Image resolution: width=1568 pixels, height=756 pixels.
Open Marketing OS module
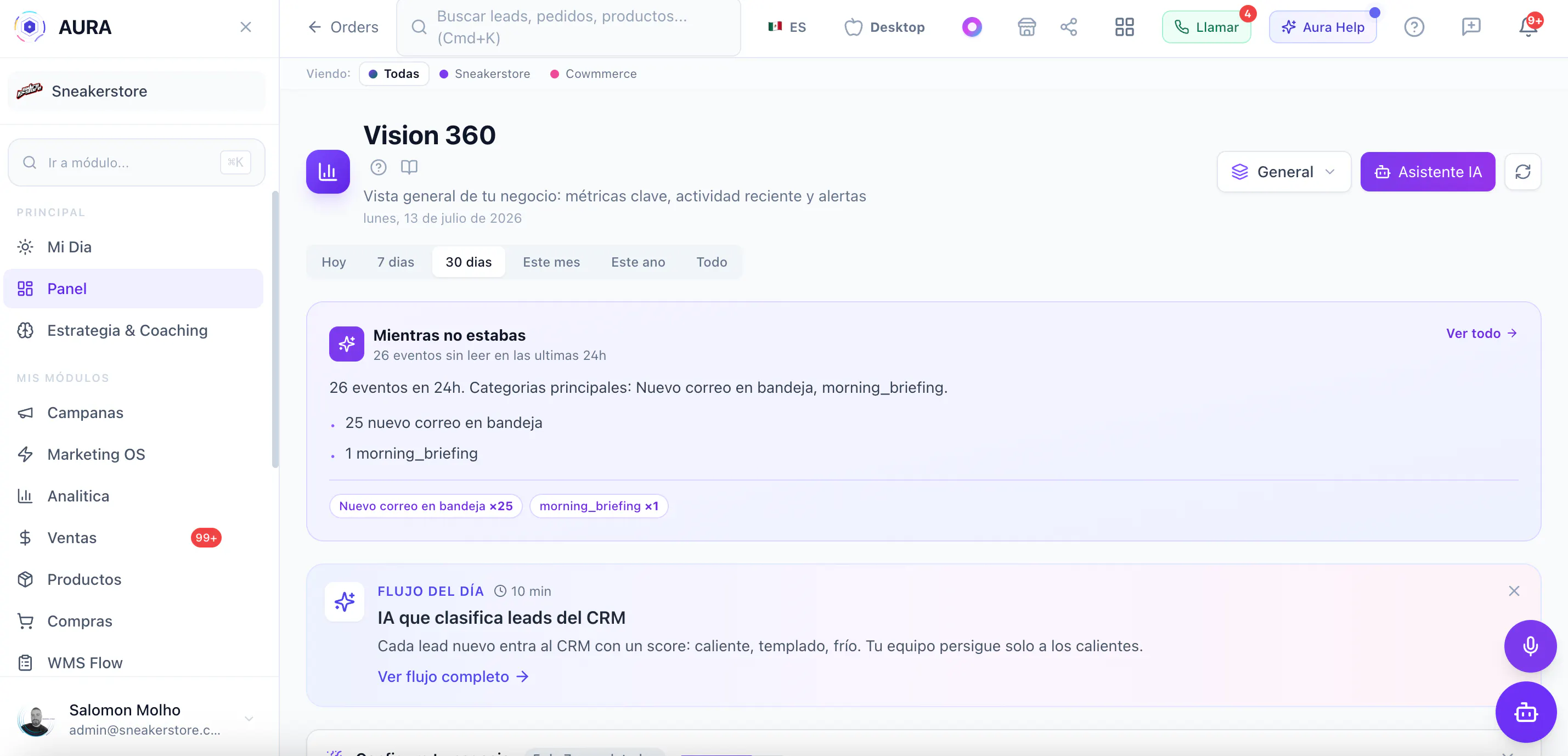[133, 454]
